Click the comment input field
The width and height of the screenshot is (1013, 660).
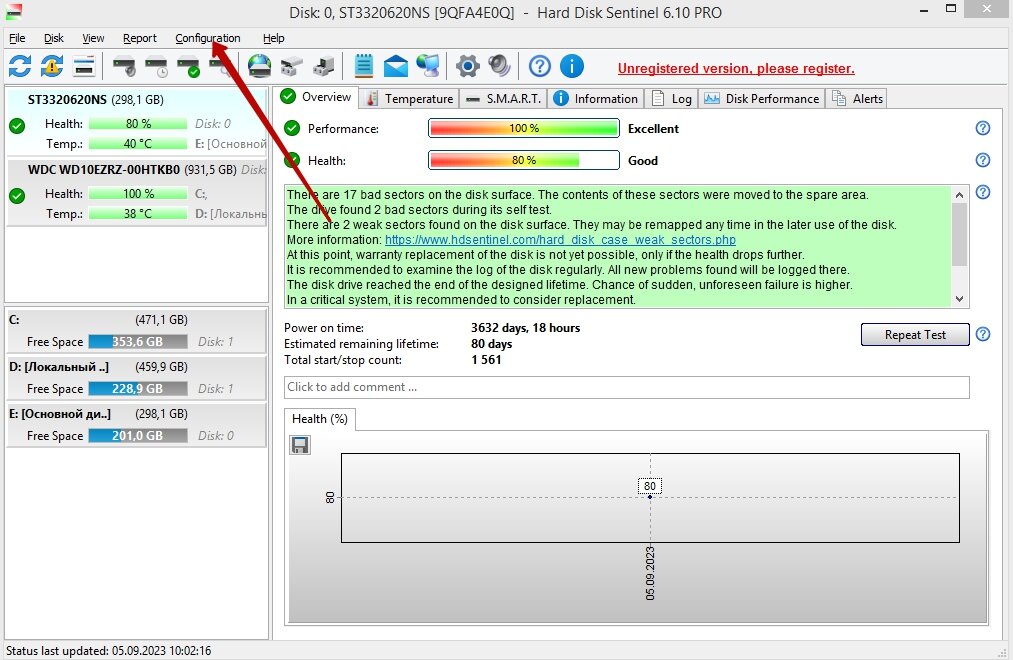click(x=627, y=387)
